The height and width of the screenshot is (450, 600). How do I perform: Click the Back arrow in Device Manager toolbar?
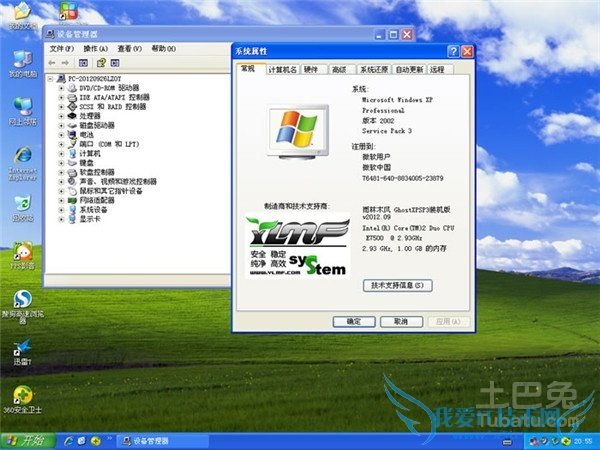tap(52, 63)
